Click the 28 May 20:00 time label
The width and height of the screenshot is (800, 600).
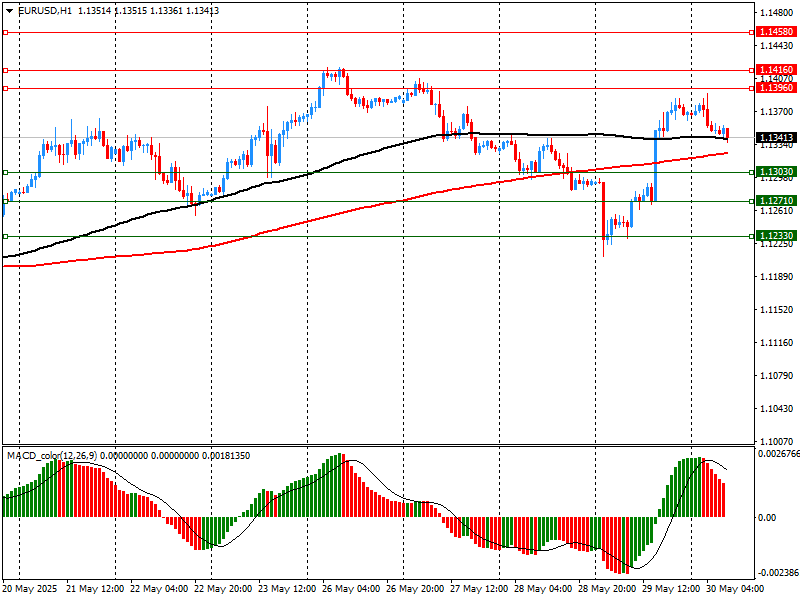(607, 589)
